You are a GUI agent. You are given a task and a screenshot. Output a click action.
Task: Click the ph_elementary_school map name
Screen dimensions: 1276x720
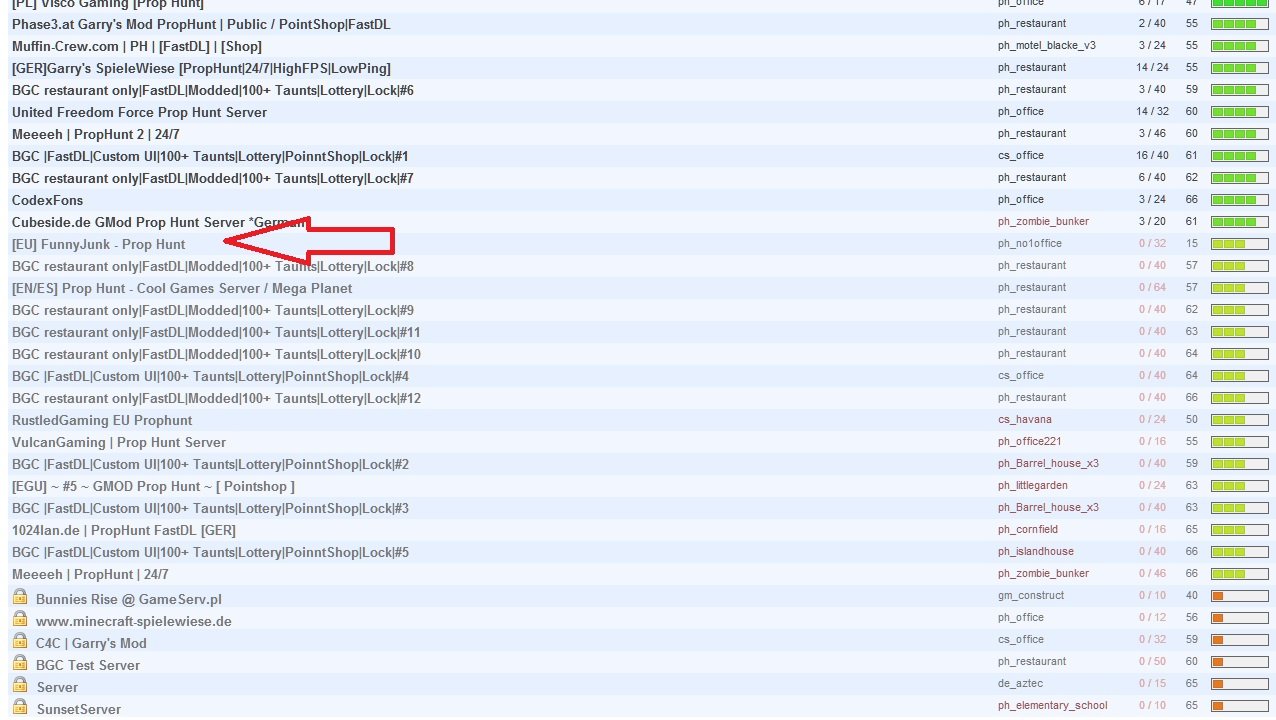pos(1052,706)
